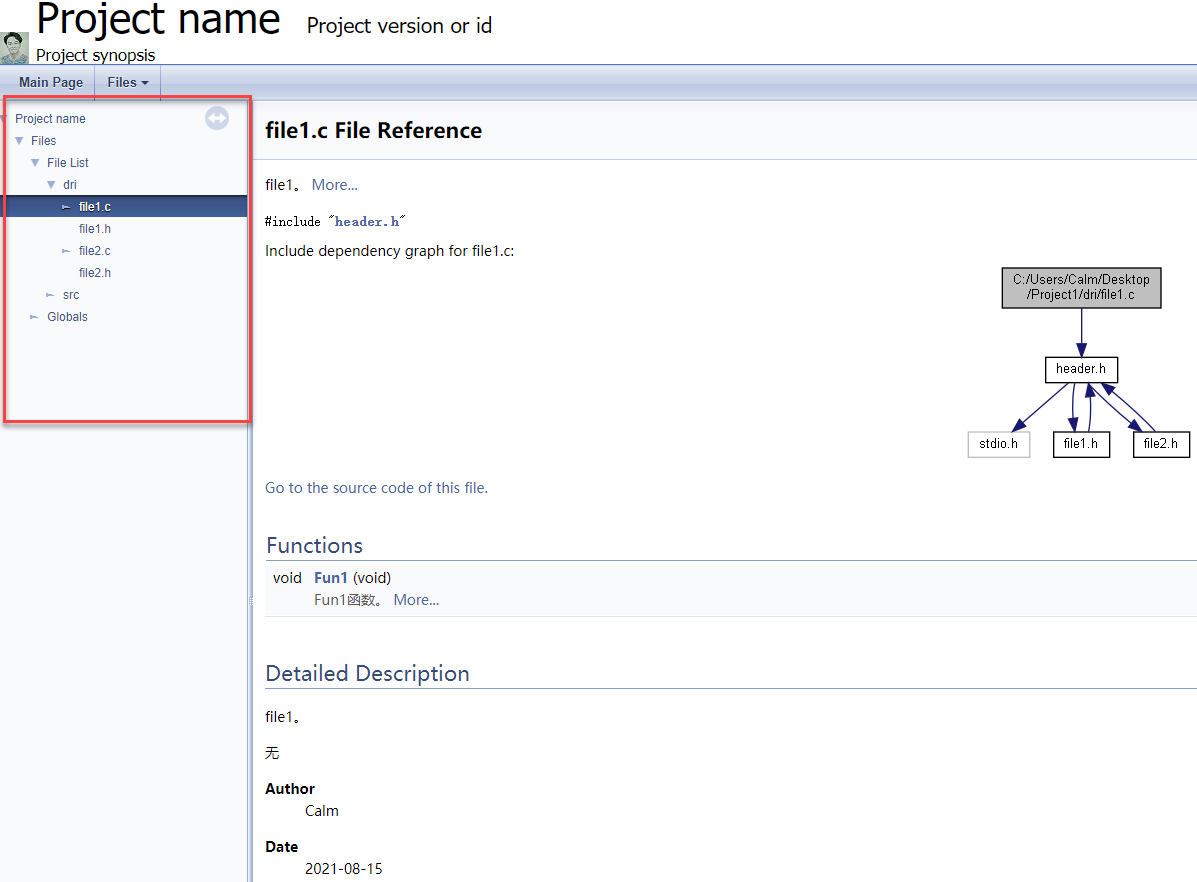Open the Files dropdown menu
Image resolution: width=1197 pixels, height=882 pixels.
click(127, 82)
